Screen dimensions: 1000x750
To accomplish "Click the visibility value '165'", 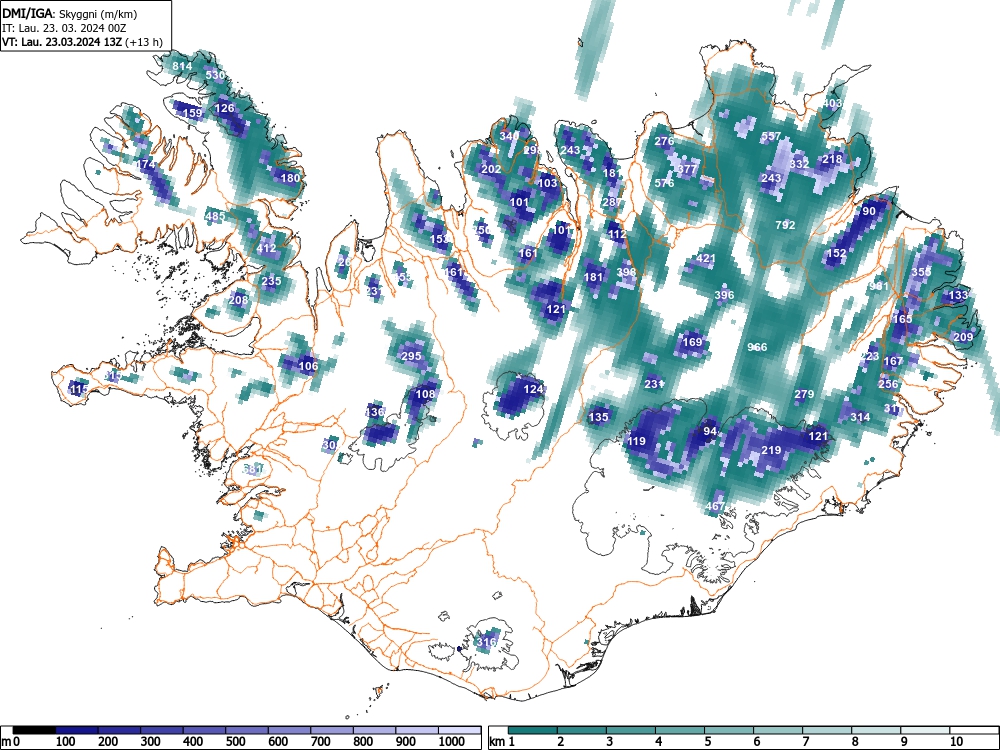I will coord(902,319).
